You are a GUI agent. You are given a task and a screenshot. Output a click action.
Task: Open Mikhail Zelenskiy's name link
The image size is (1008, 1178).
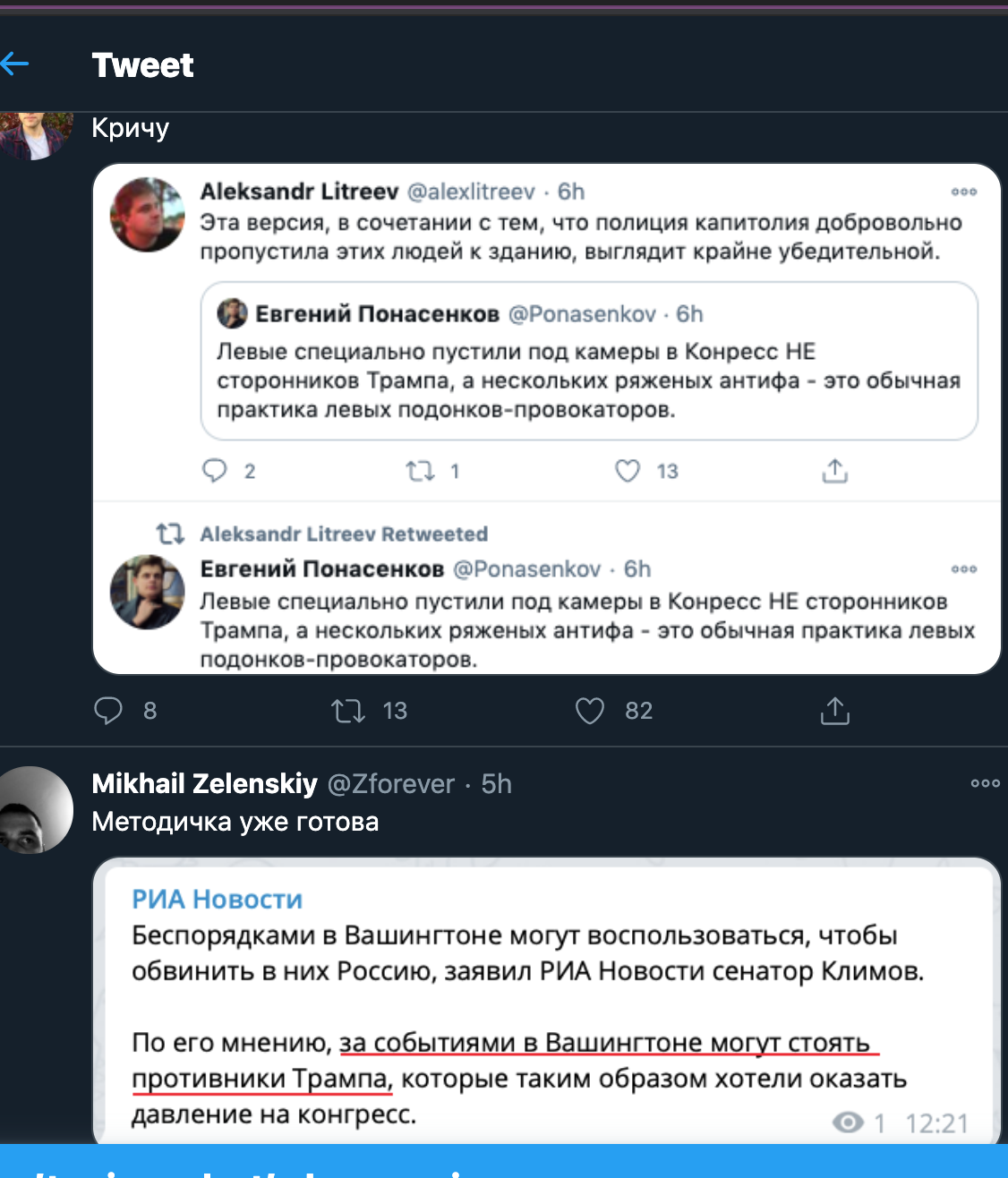click(x=204, y=784)
